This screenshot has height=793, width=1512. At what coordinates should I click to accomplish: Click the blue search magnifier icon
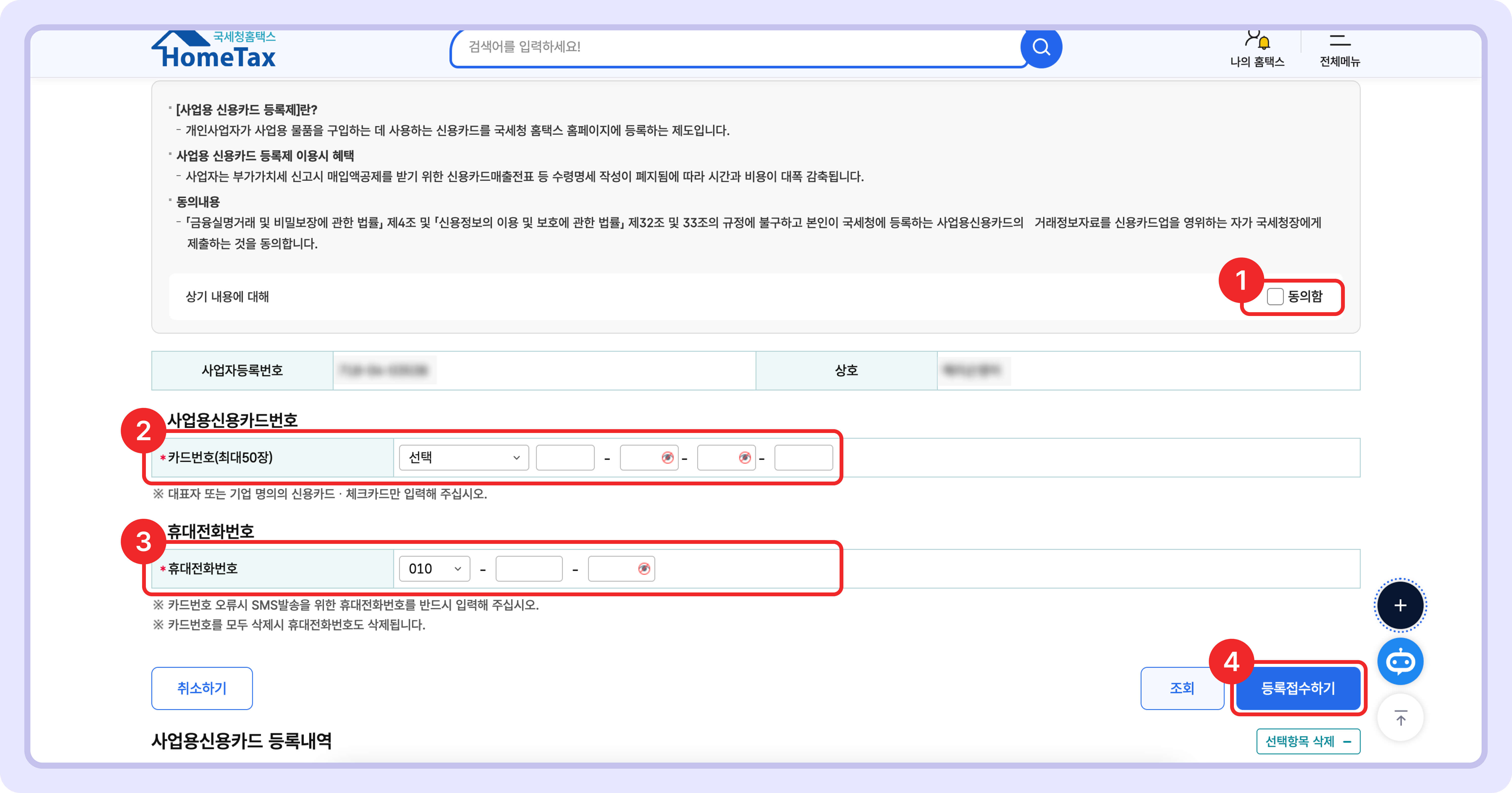[x=1041, y=47]
